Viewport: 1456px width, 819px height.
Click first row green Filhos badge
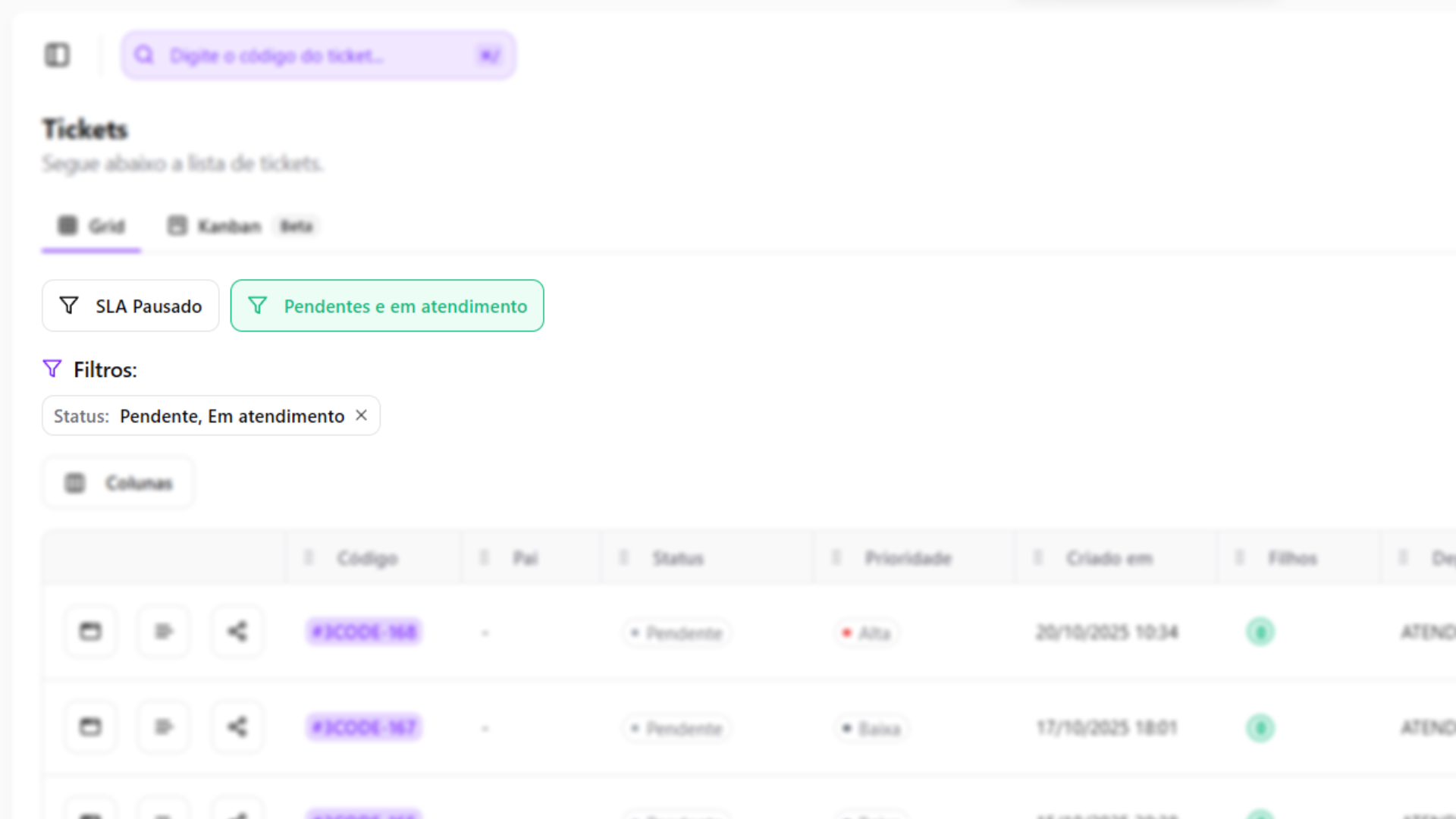coord(1260,632)
